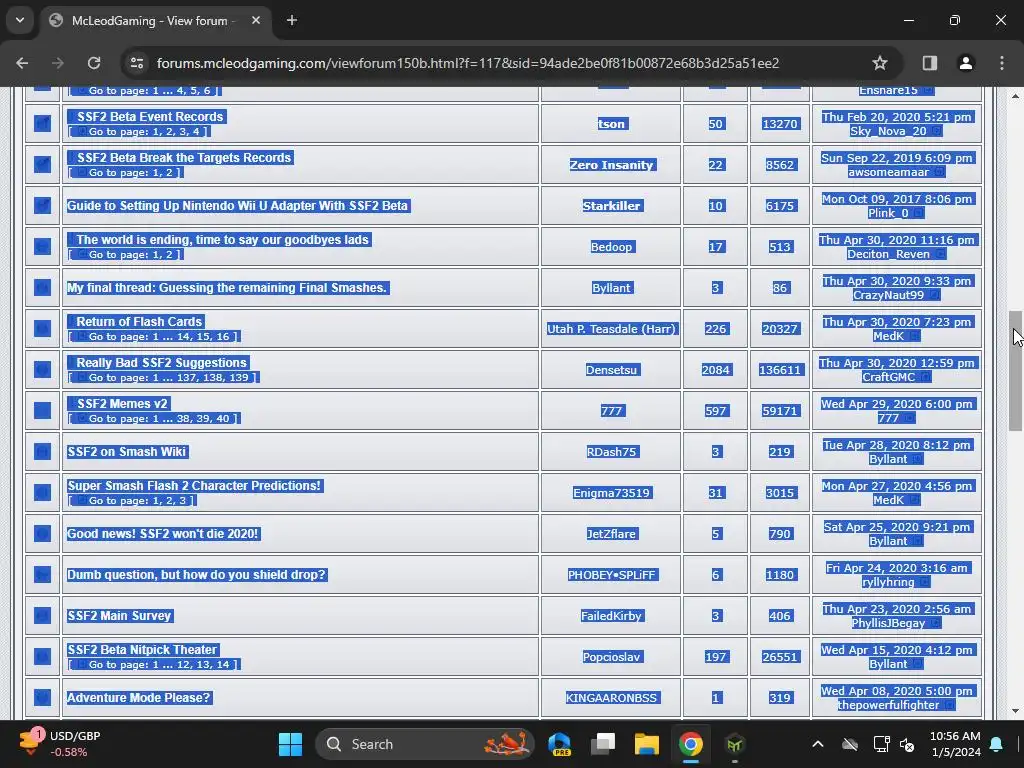Select the replies count 2084
The width and height of the screenshot is (1024, 768).
(716, 370)
